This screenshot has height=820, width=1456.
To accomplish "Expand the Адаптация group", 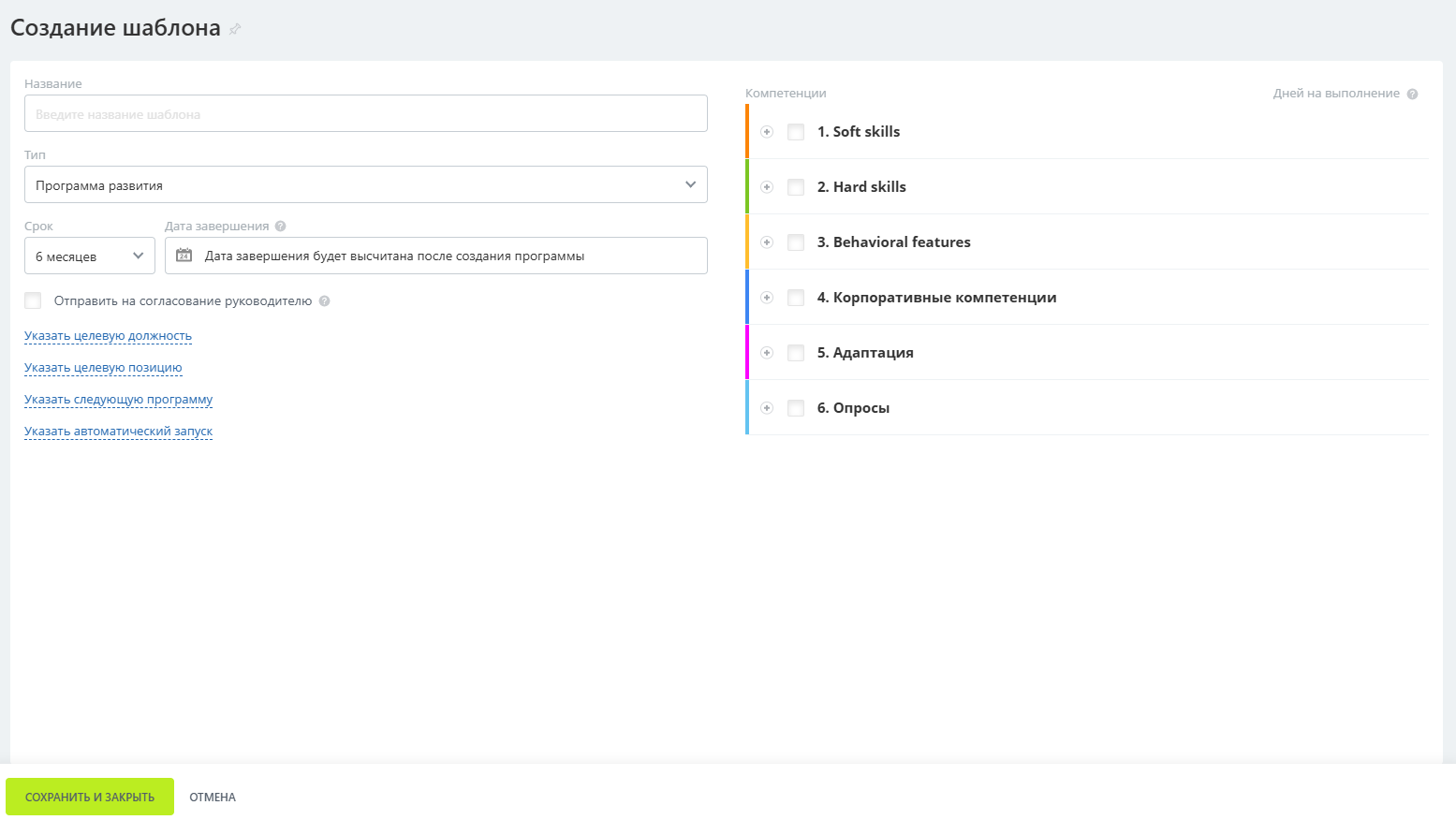I will 767,353.
